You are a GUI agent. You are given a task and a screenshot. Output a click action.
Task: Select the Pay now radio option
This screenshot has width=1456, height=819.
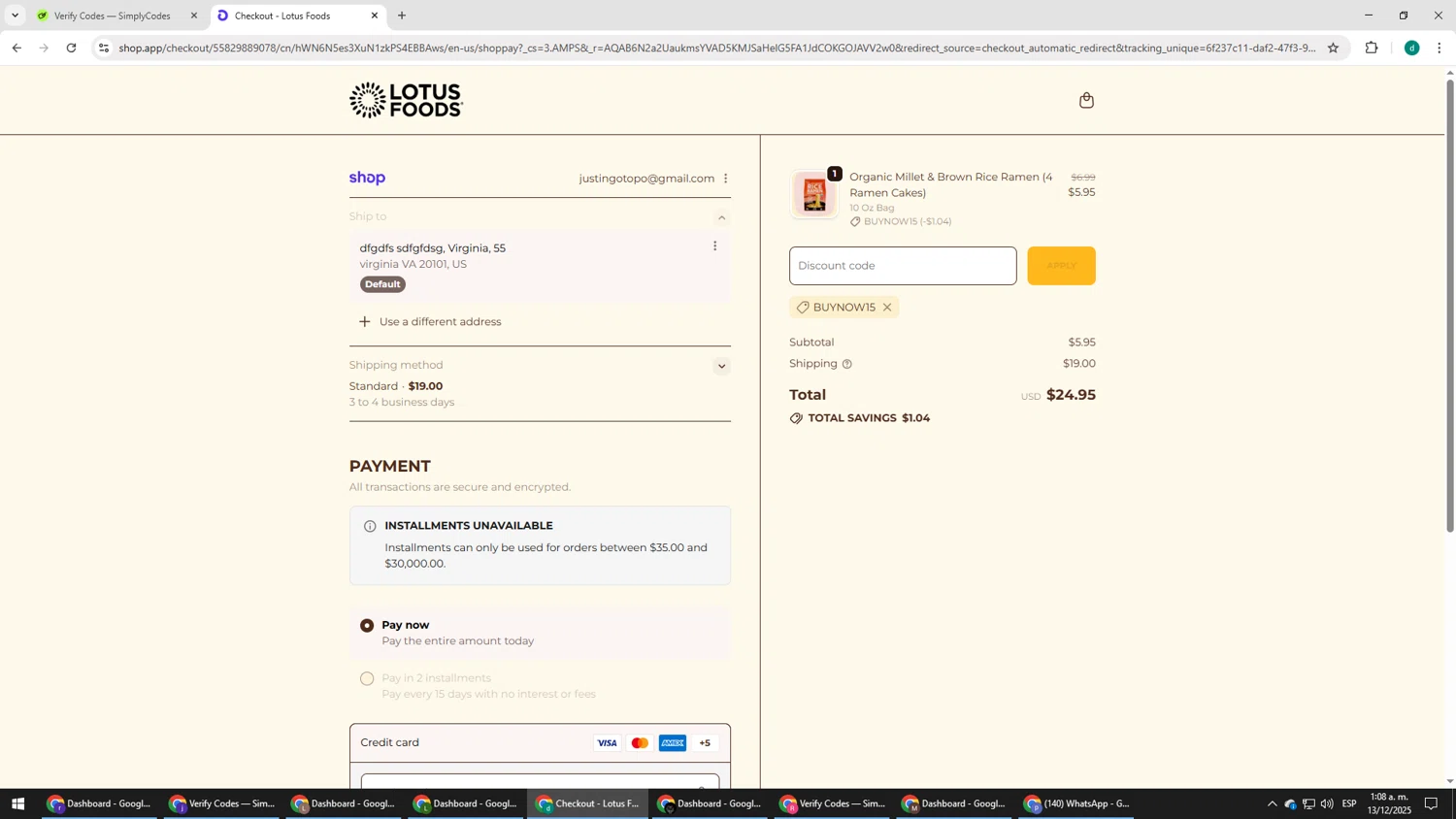click(x=367, y=626)
